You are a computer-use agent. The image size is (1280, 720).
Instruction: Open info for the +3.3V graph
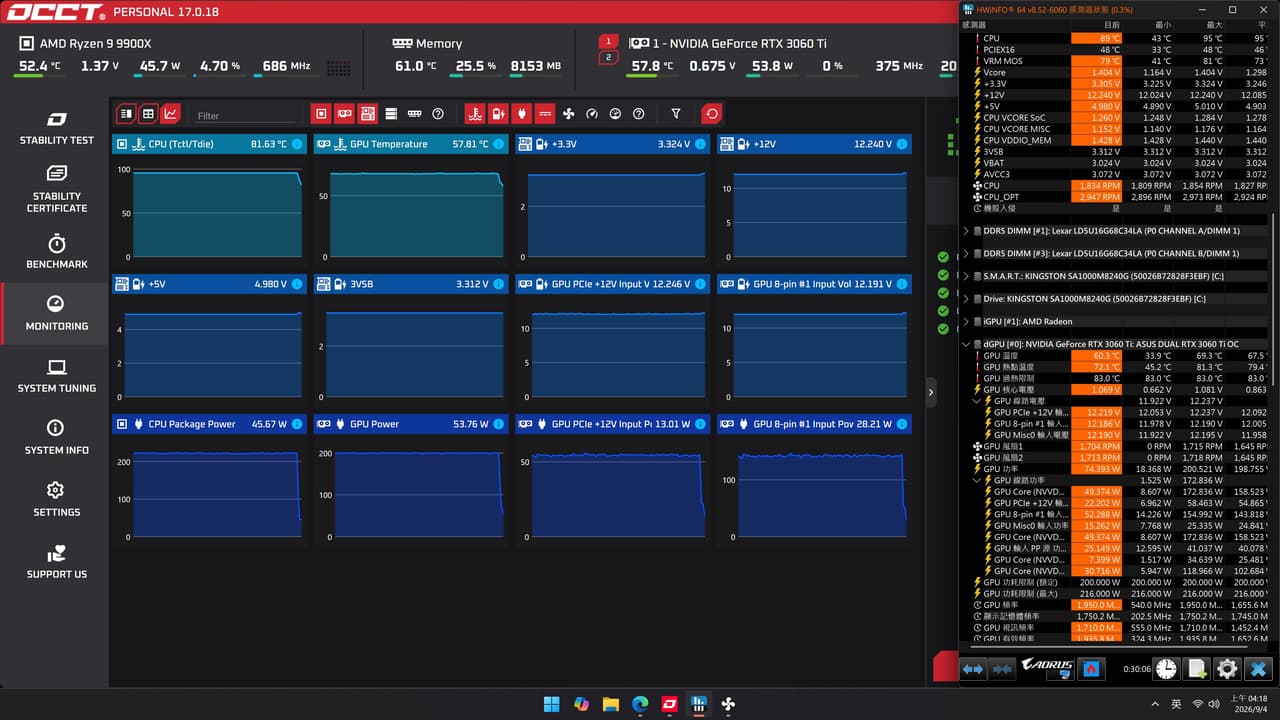(x=700, y=144)
